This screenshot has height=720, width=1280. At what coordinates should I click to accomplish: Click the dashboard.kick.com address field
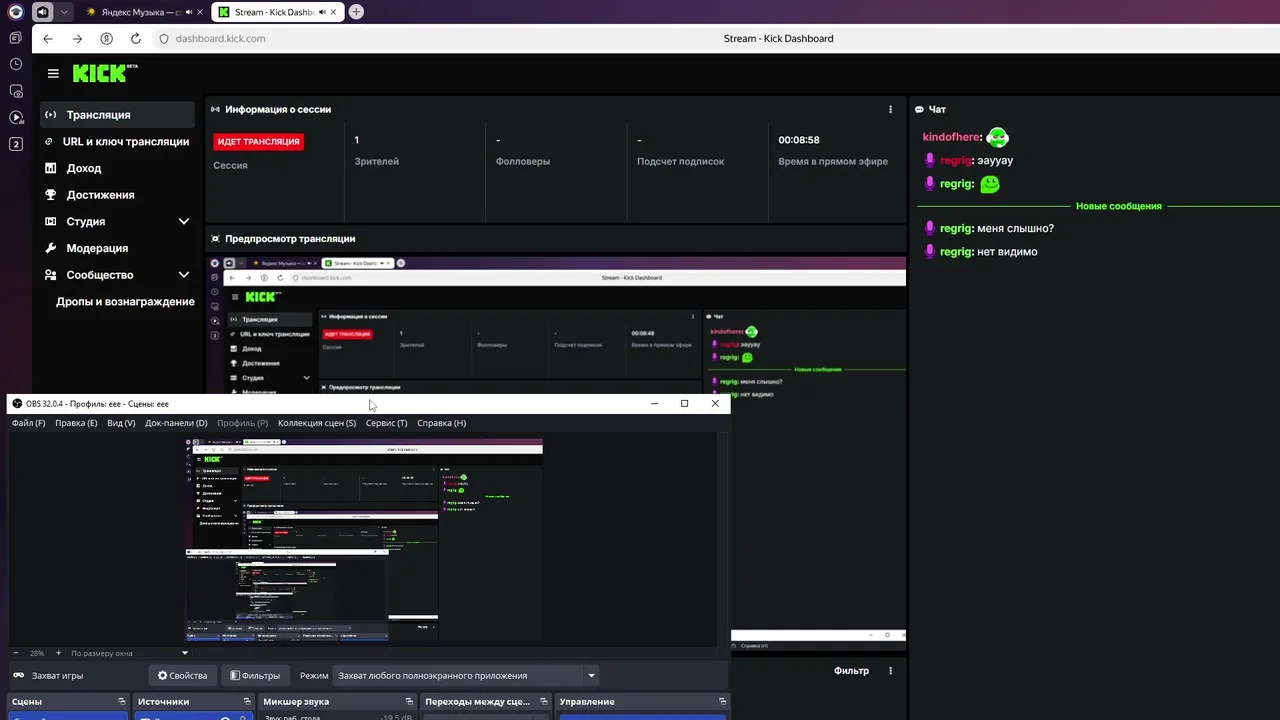(220, 39)
